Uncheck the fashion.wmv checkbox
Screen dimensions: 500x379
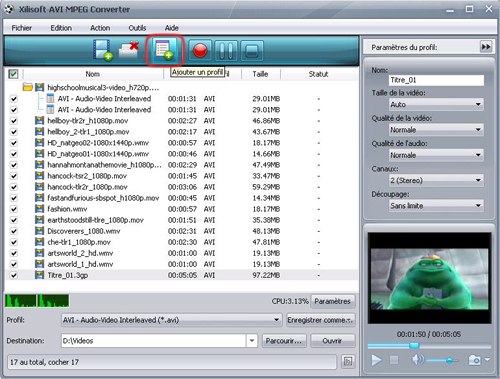tap(14, 209)
